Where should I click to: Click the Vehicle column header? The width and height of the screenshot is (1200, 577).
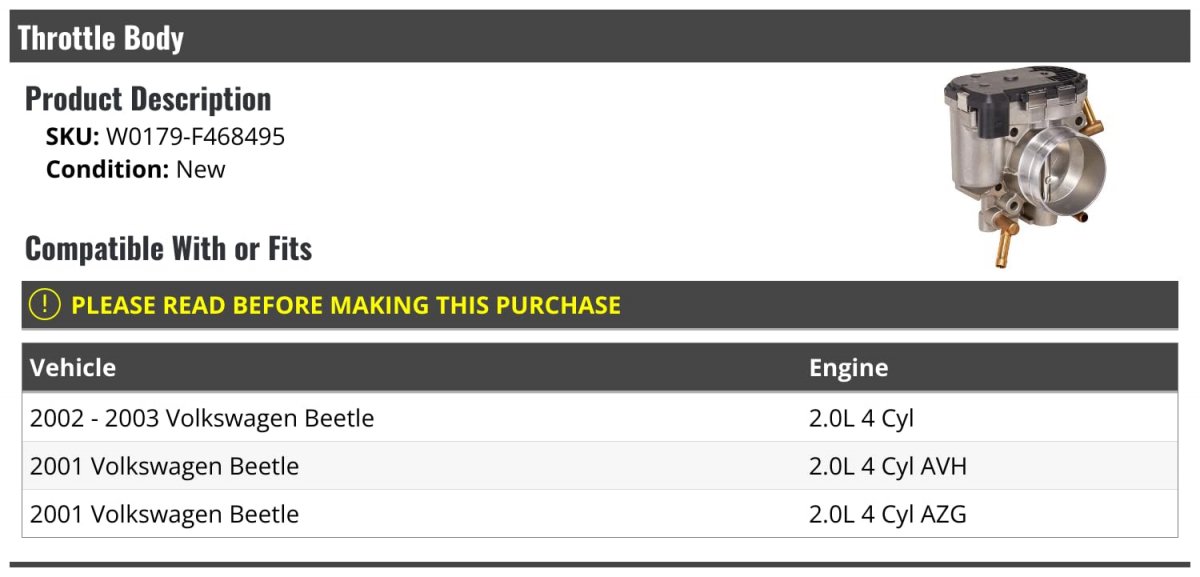coord(73,368)
